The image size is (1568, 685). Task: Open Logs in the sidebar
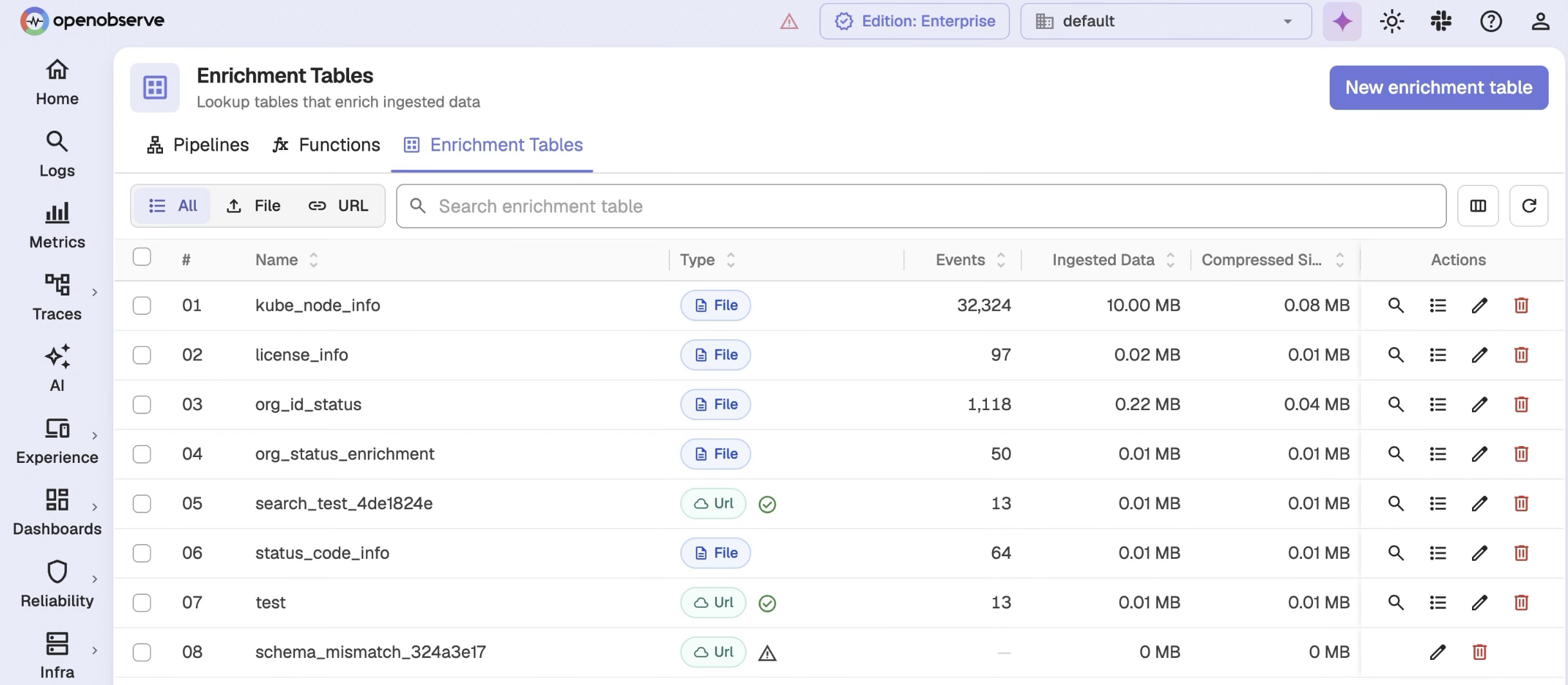(57, 155)
